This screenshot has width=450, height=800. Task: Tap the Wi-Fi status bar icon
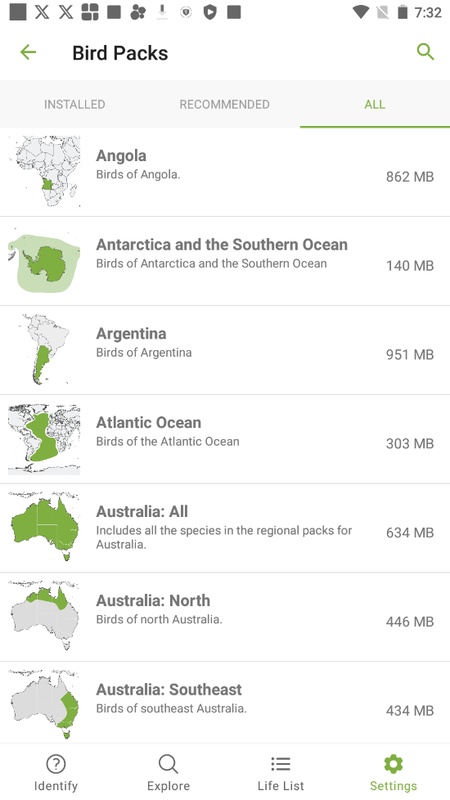[x=361, y=12]
